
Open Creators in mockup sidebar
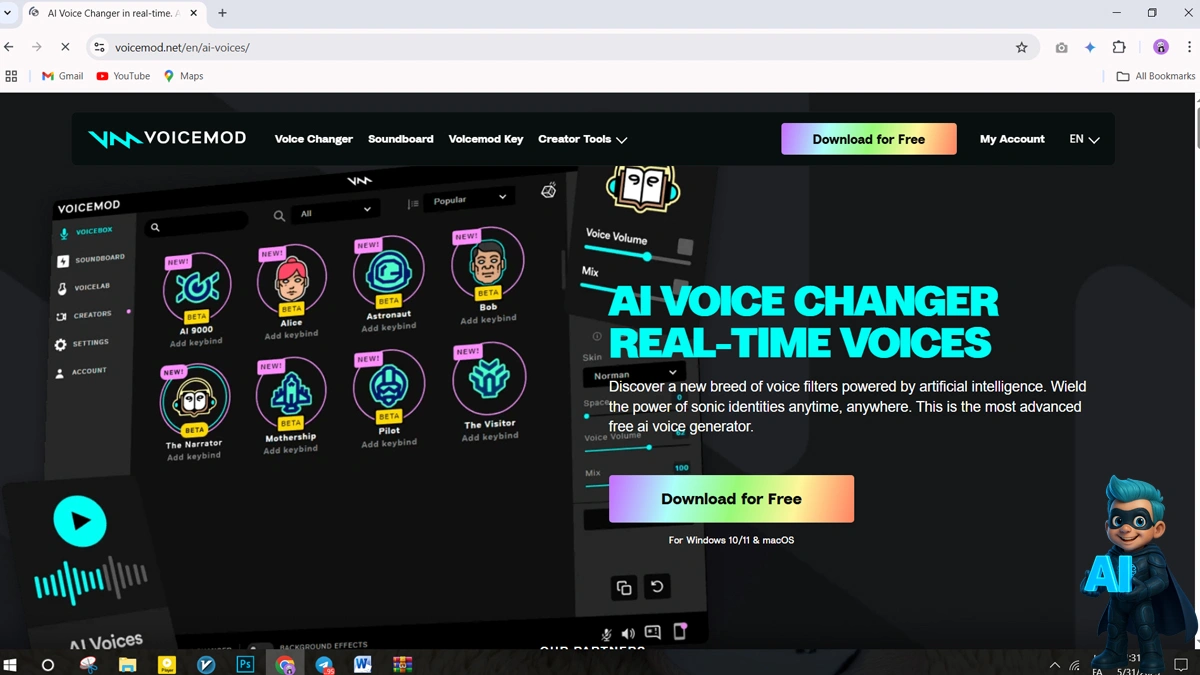pyautogui.click(x=84, y=315)
